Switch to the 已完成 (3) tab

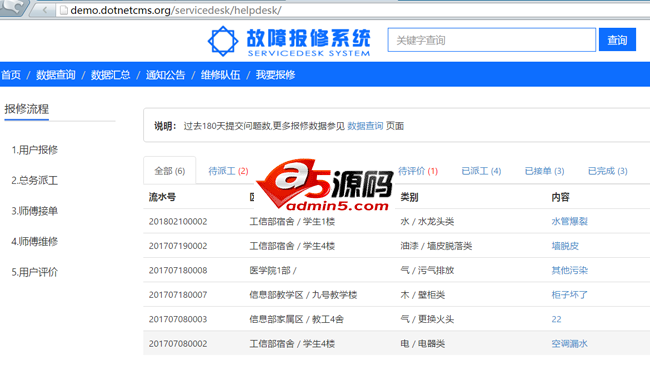coord(608,171)
